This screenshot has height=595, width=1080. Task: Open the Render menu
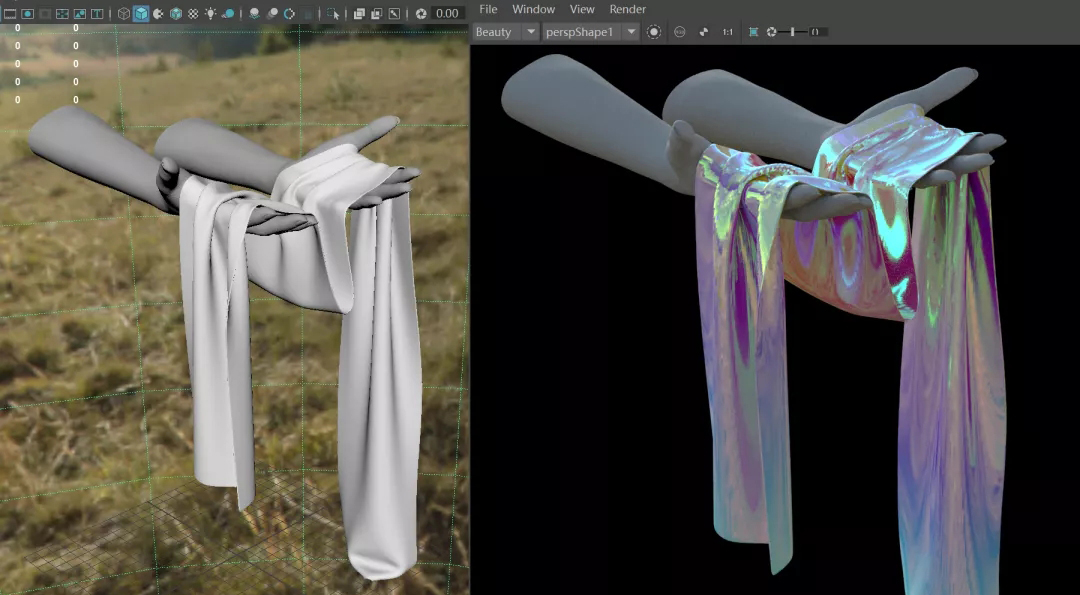(627, 9)
